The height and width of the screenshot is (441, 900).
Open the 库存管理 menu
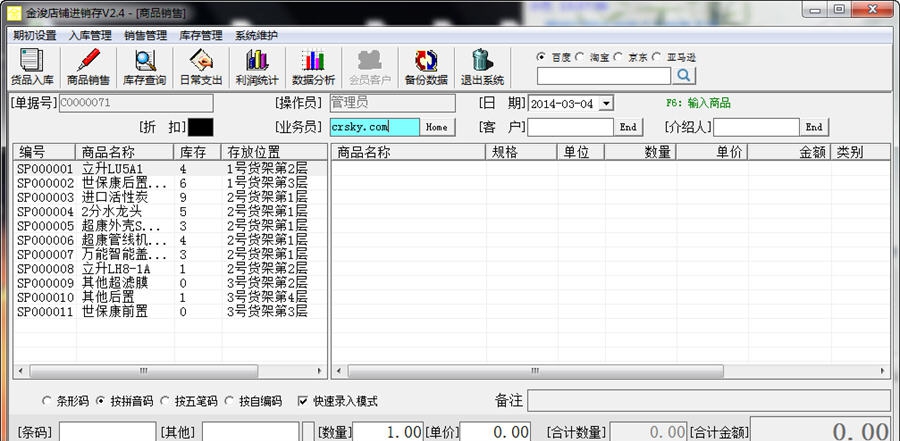201,36
